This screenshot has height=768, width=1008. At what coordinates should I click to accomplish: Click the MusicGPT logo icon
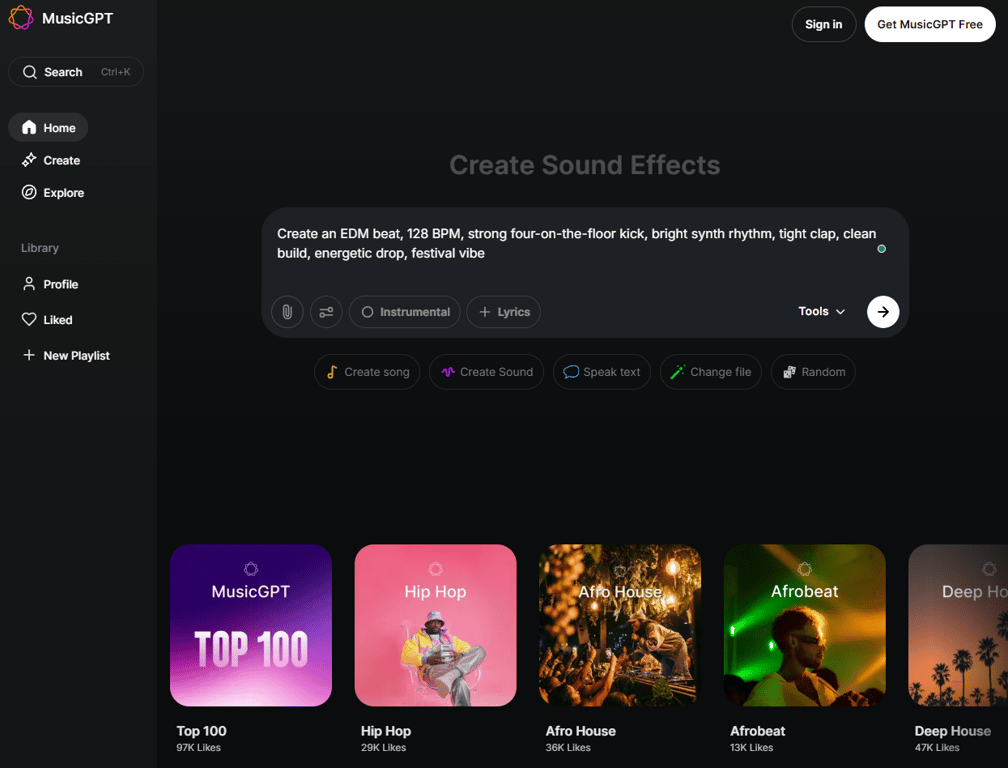[x=21, y=18]
